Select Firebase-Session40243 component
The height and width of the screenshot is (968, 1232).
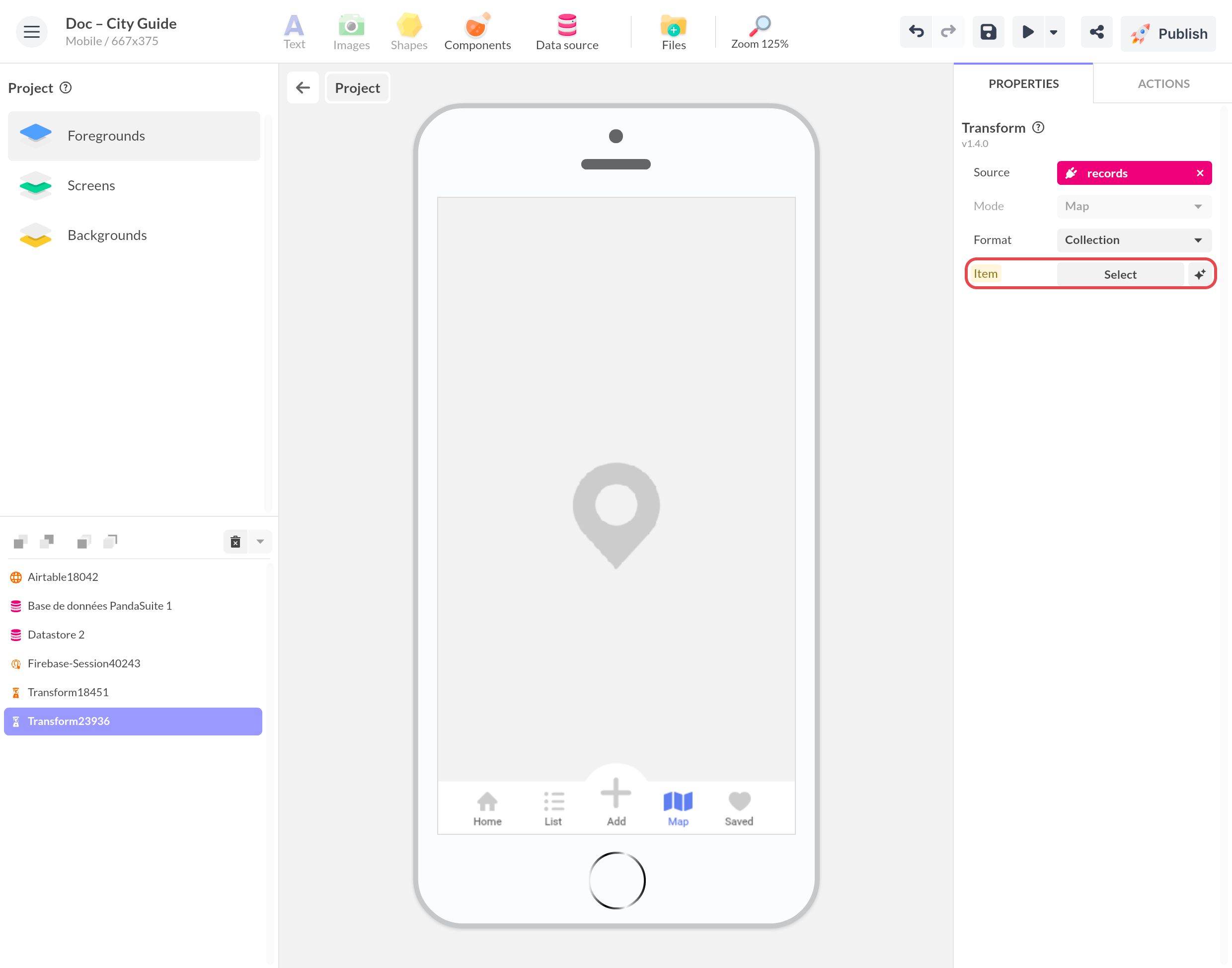click(134, 664)
